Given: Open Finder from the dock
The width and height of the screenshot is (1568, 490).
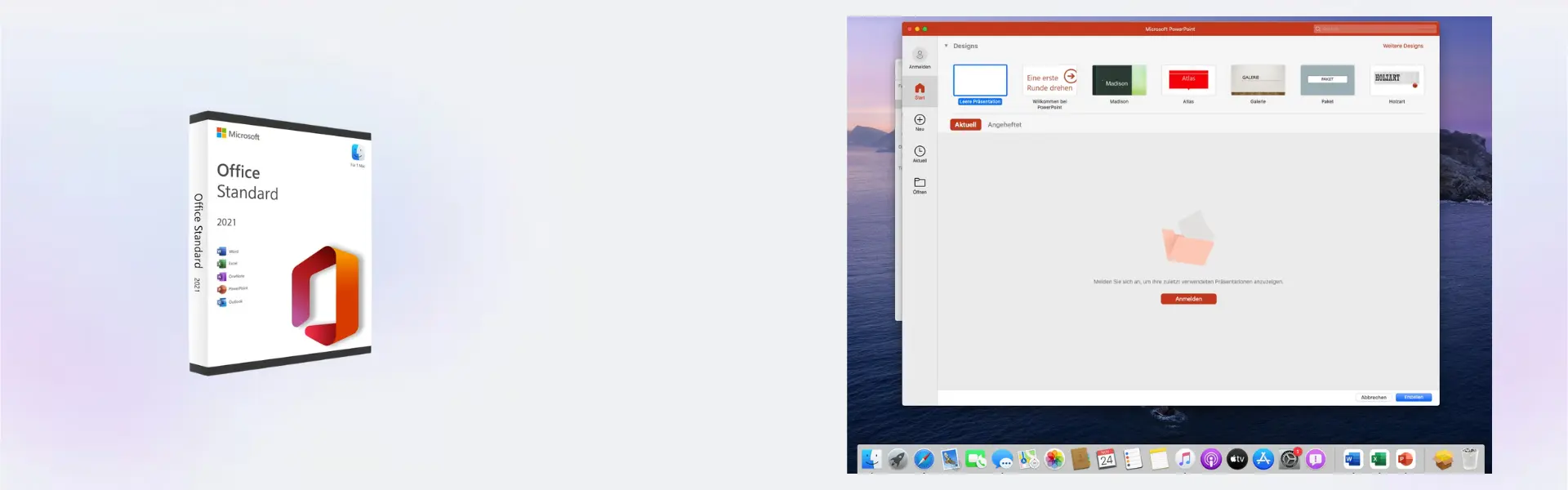Looking at the screenshot, I should click(871, 460).
